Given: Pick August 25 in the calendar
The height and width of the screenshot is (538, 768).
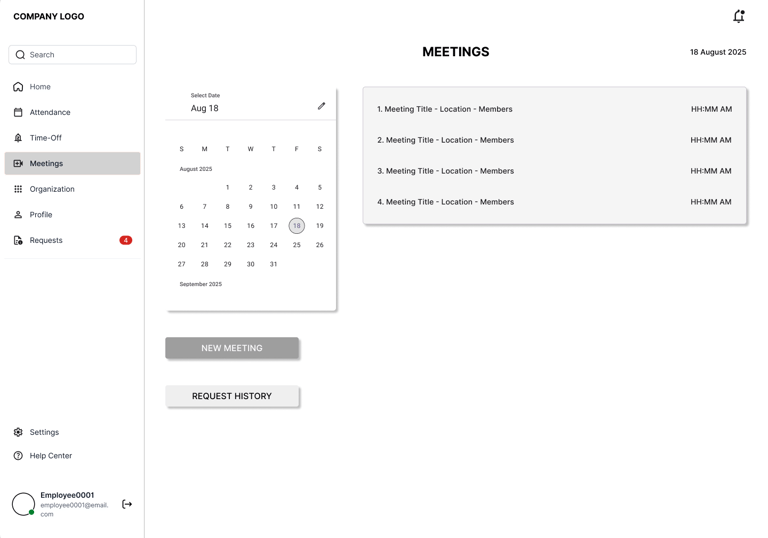Looking at the screenshot, I should pos(297,245).
